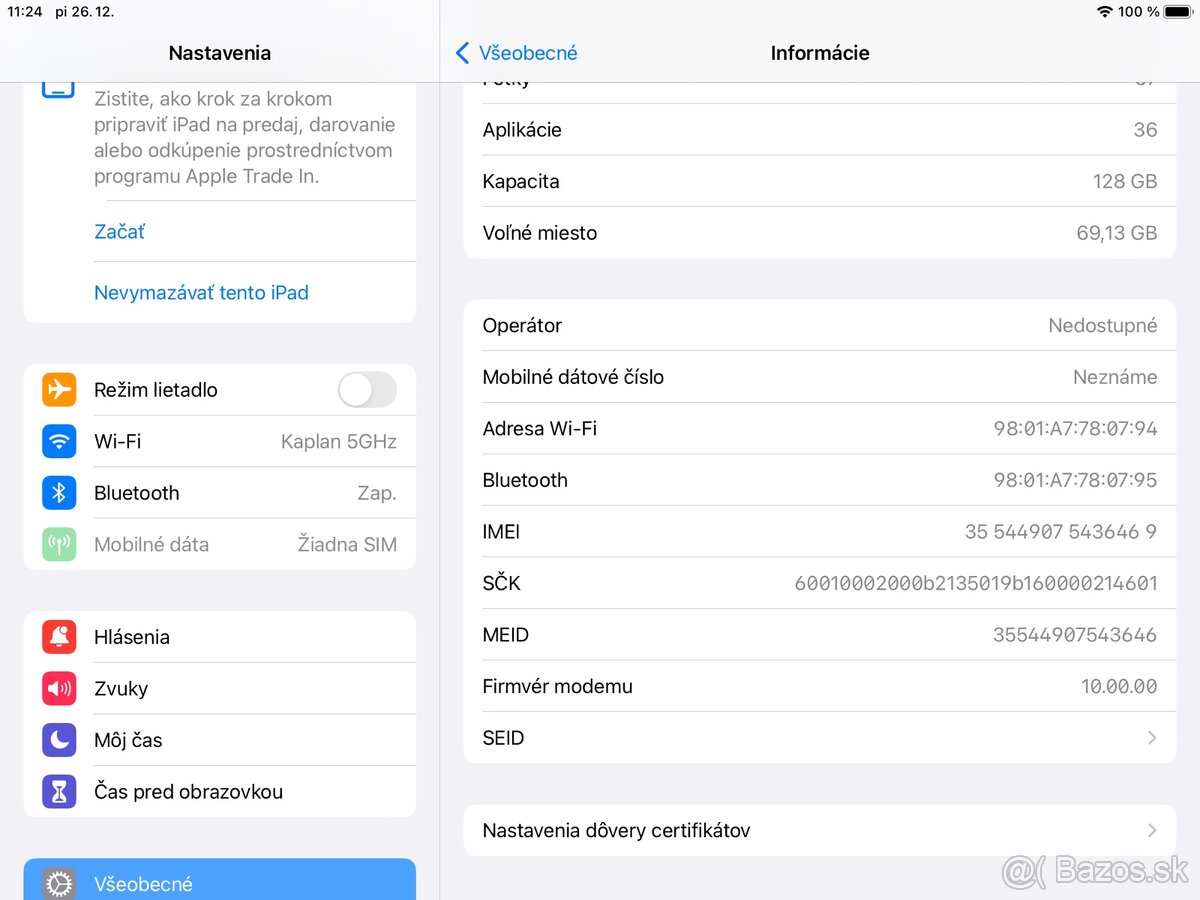
Task: Open the SEID details chevron
Action: [x=1150, y=737]
